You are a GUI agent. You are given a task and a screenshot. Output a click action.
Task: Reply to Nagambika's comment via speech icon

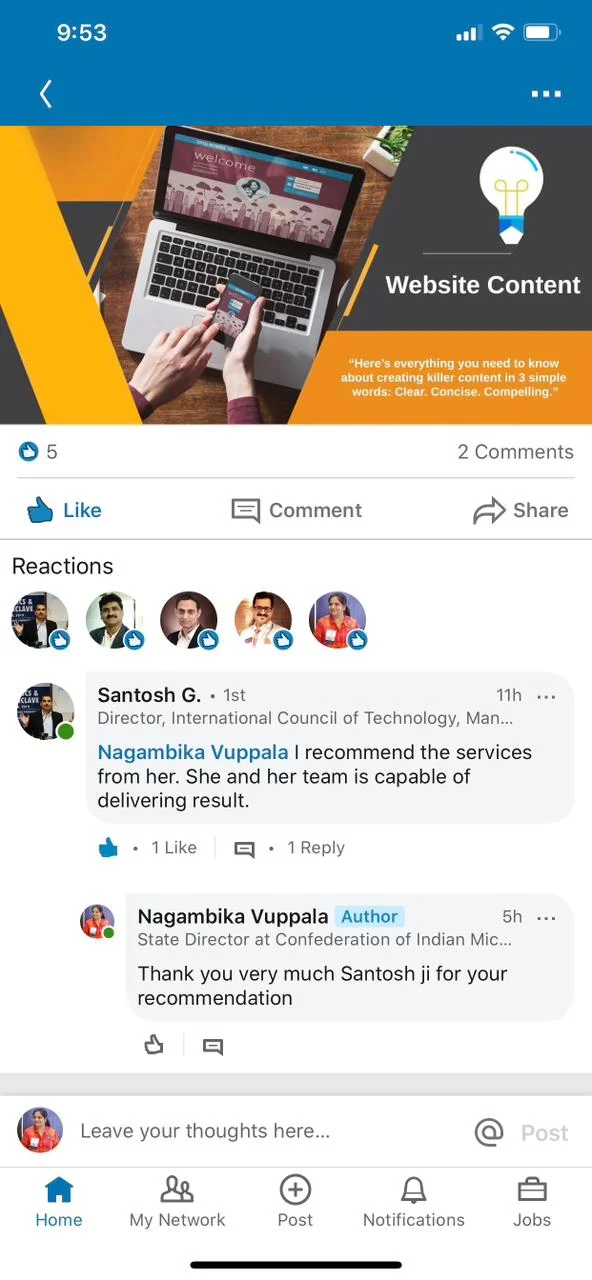[x=213, y=1047]
